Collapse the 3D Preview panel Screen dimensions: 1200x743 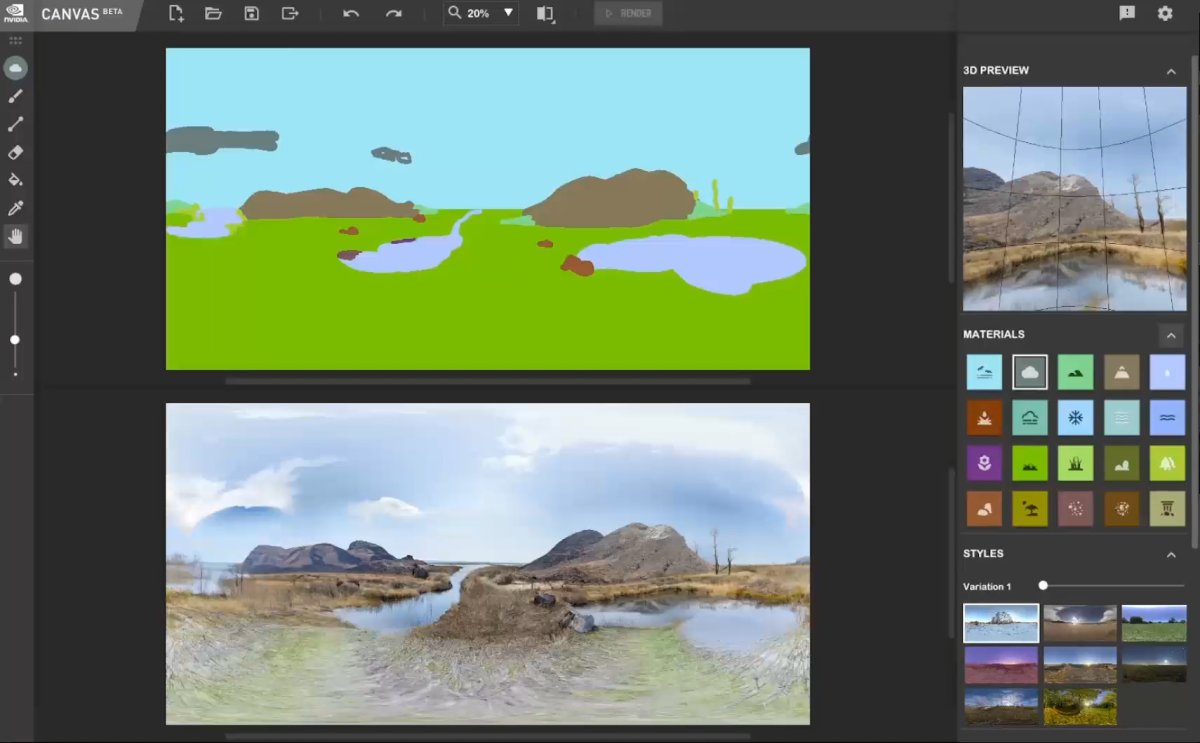[1171, 71]
